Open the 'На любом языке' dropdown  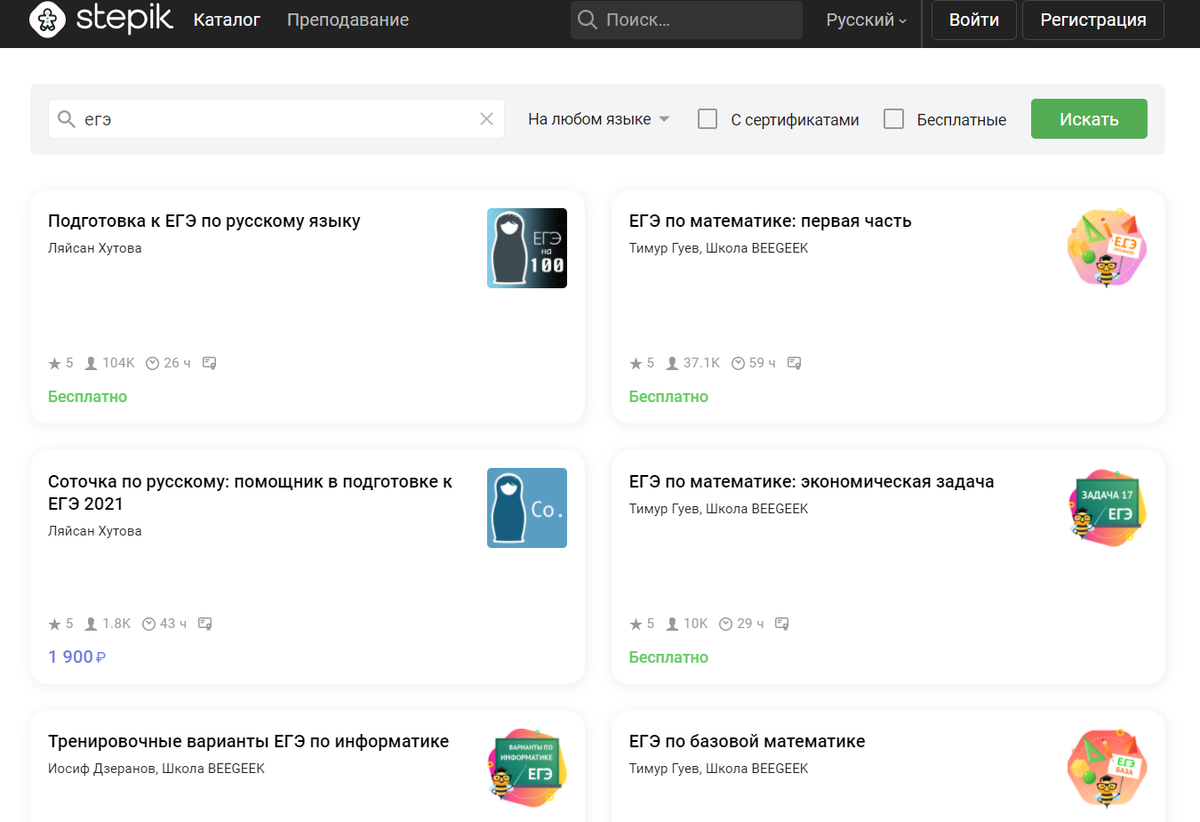click(598, 119)
